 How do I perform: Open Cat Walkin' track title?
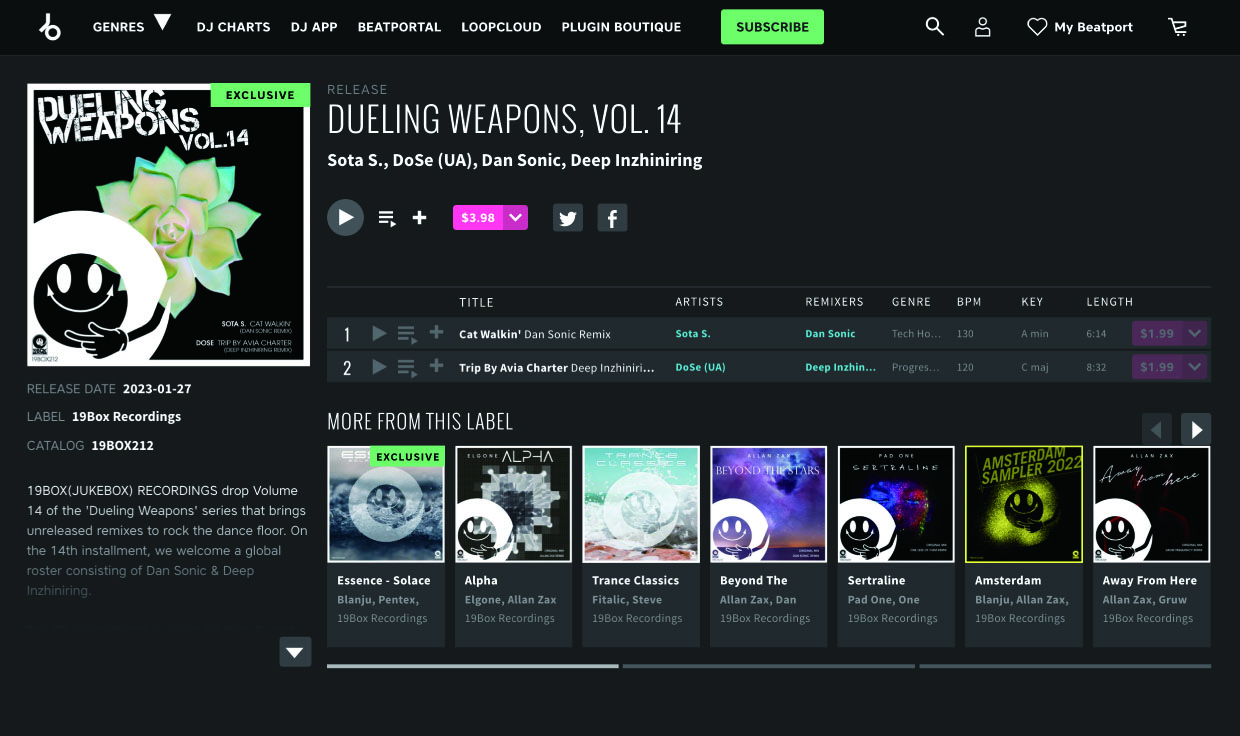point(535,334)
